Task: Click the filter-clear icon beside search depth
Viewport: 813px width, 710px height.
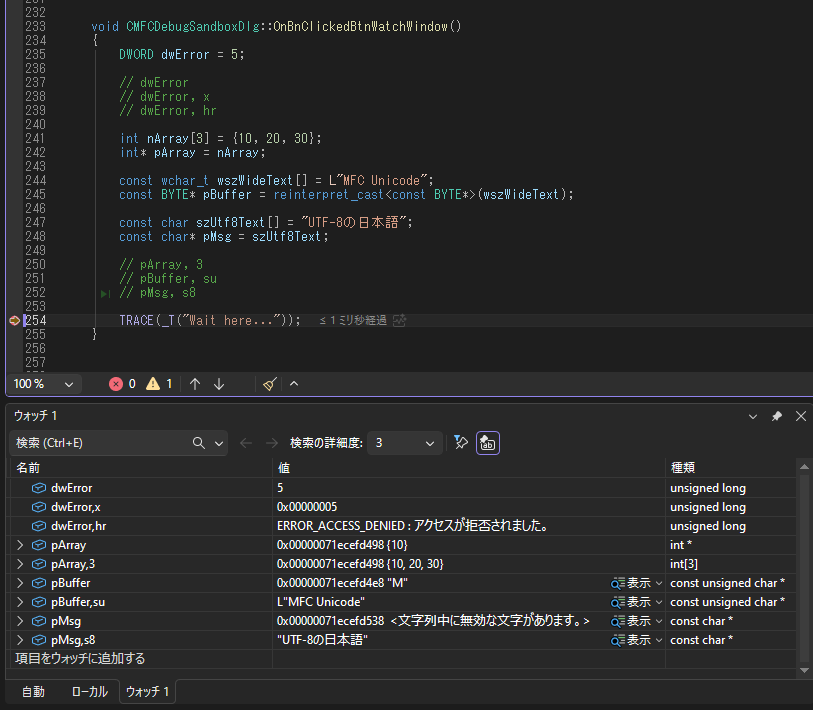Action: (x=460, y=442)
